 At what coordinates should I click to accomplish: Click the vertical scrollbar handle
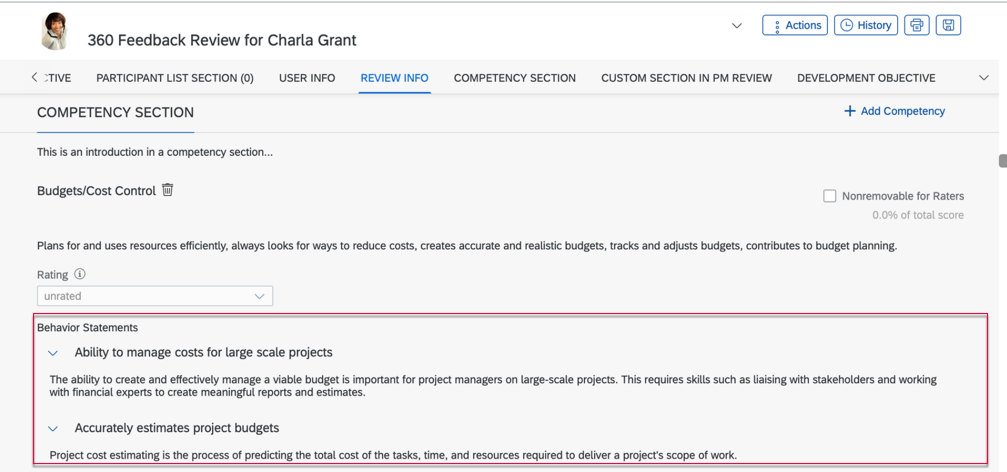(1002, 161)
